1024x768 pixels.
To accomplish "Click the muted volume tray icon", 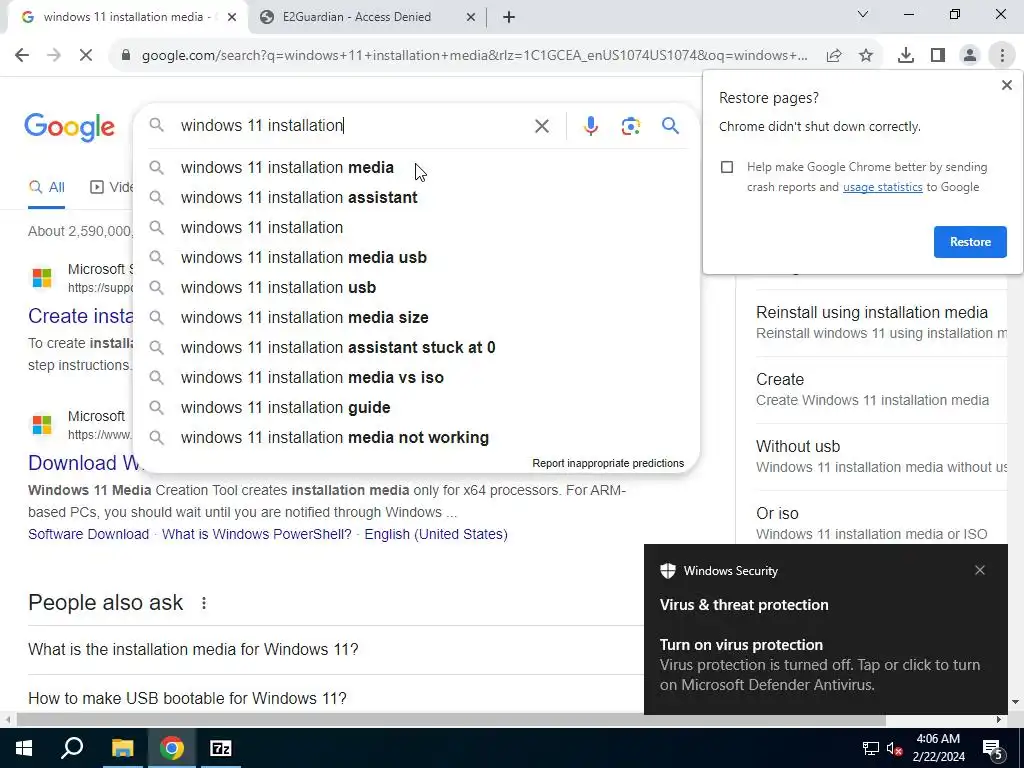I will 895,748.
